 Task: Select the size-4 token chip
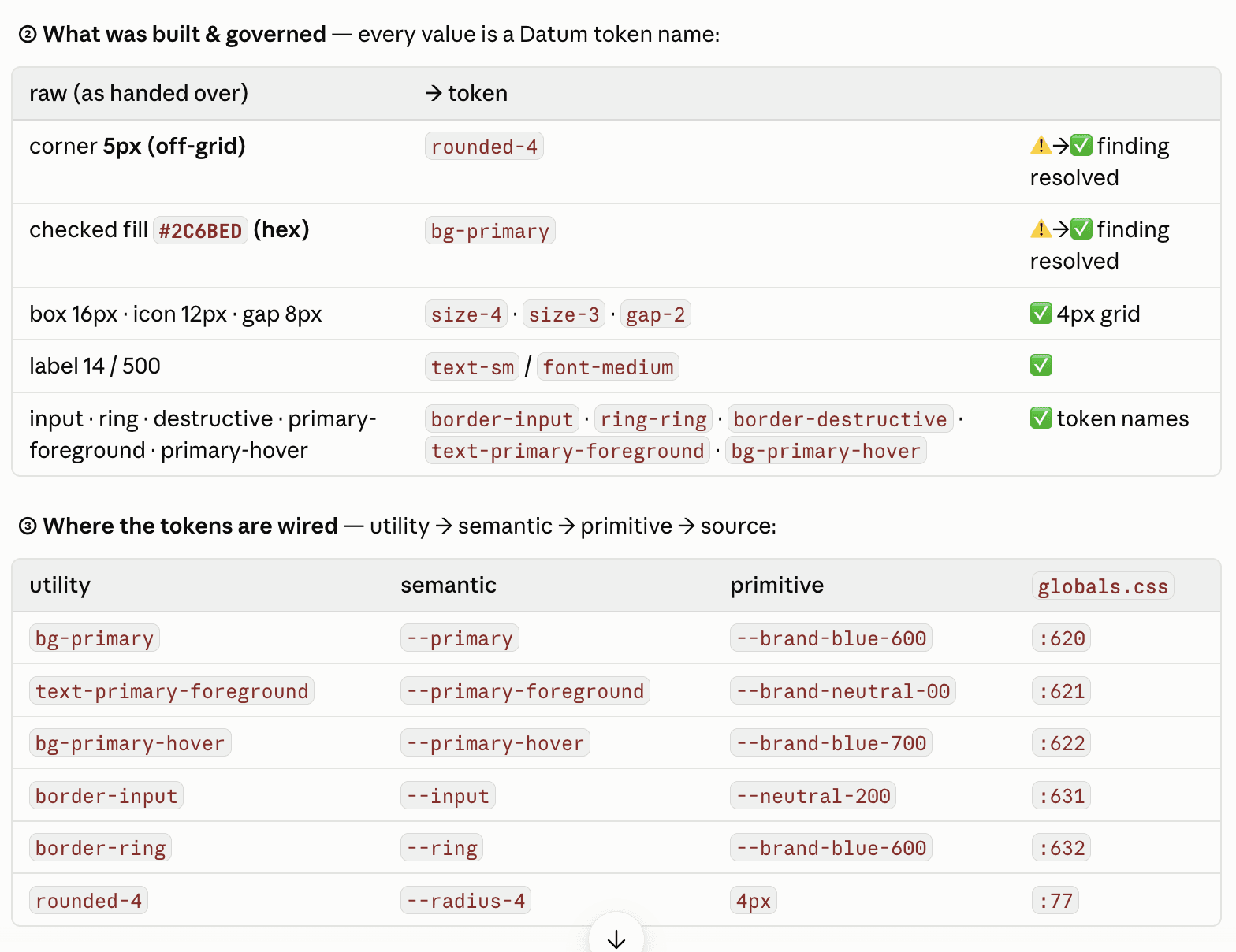pyautogui.click(x=466, y=314)
